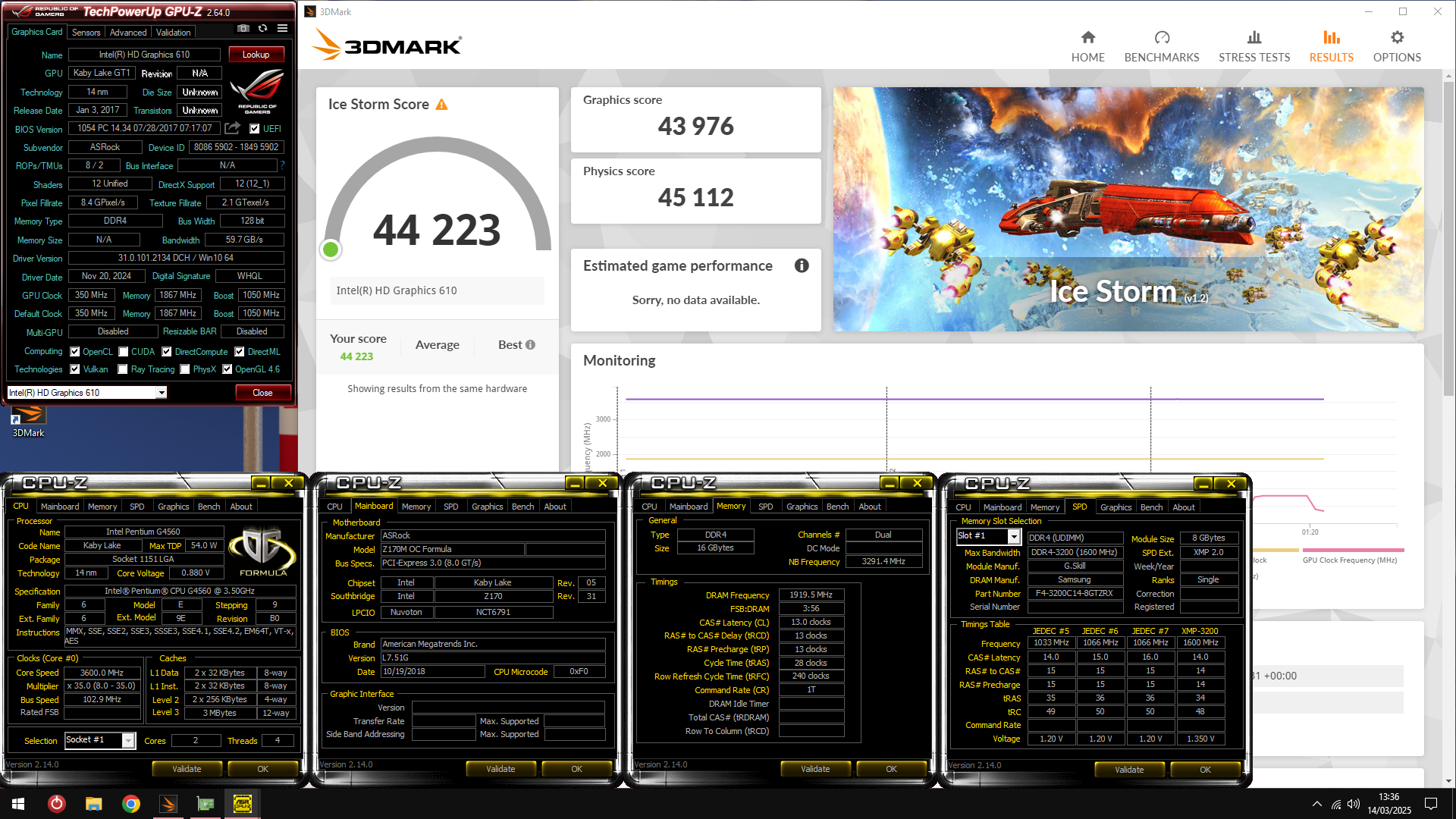Toggle the OpenGL 4.6 checkbox
Viewport: 1456px width, 819px height.
[227, 369]
